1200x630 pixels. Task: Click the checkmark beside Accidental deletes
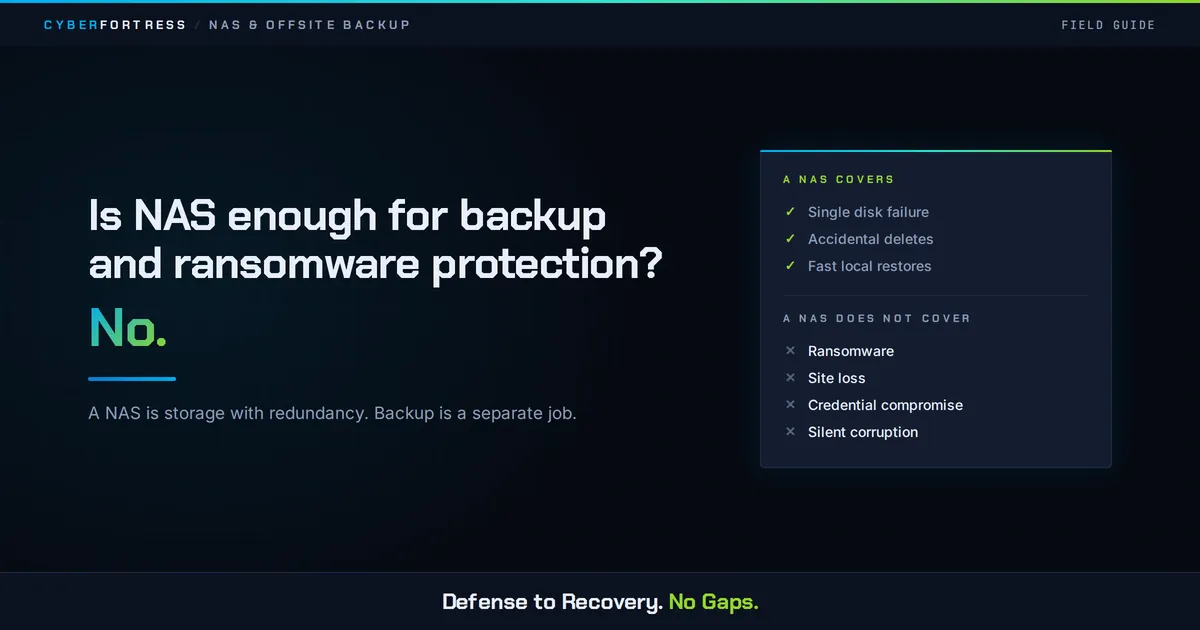tap(790, 239)
